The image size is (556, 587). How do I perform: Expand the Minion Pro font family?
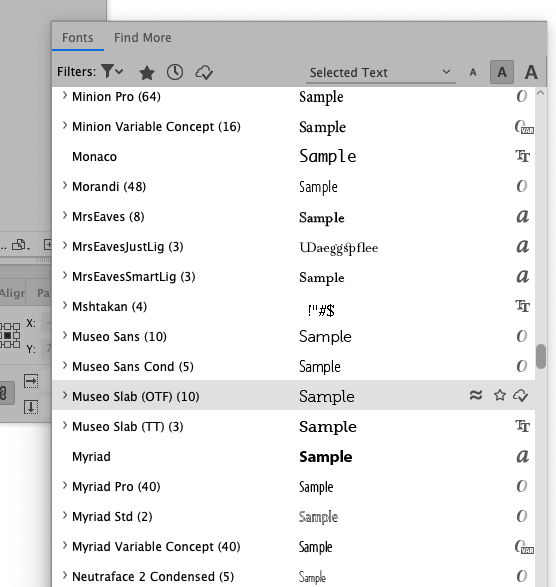[x=65, y=95]
